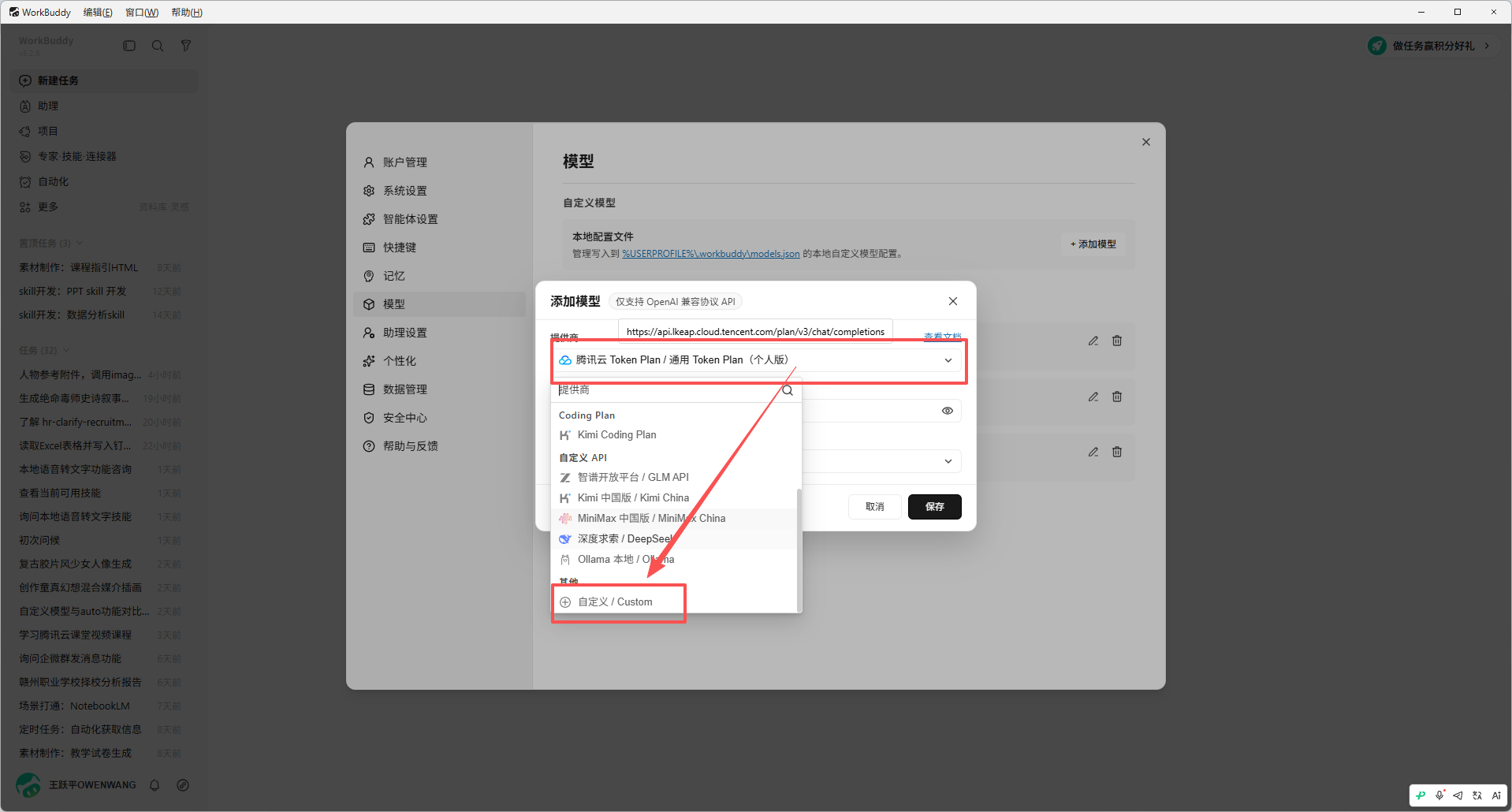Start a 新建任务 new task
The height and width of the screenshot is (812, 1512).
(x=104, y=80)
